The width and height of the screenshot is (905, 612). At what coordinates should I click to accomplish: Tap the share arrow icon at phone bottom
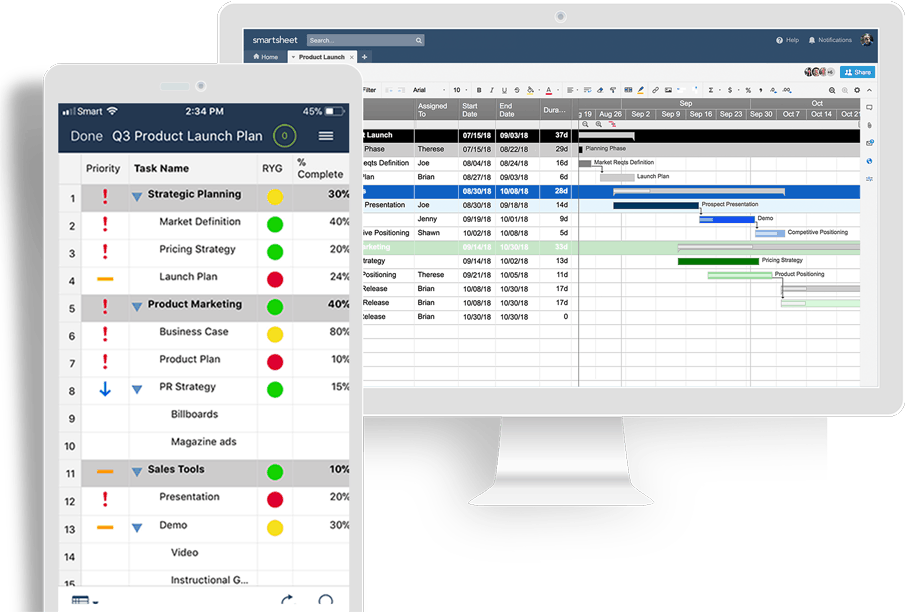(287, 600)
